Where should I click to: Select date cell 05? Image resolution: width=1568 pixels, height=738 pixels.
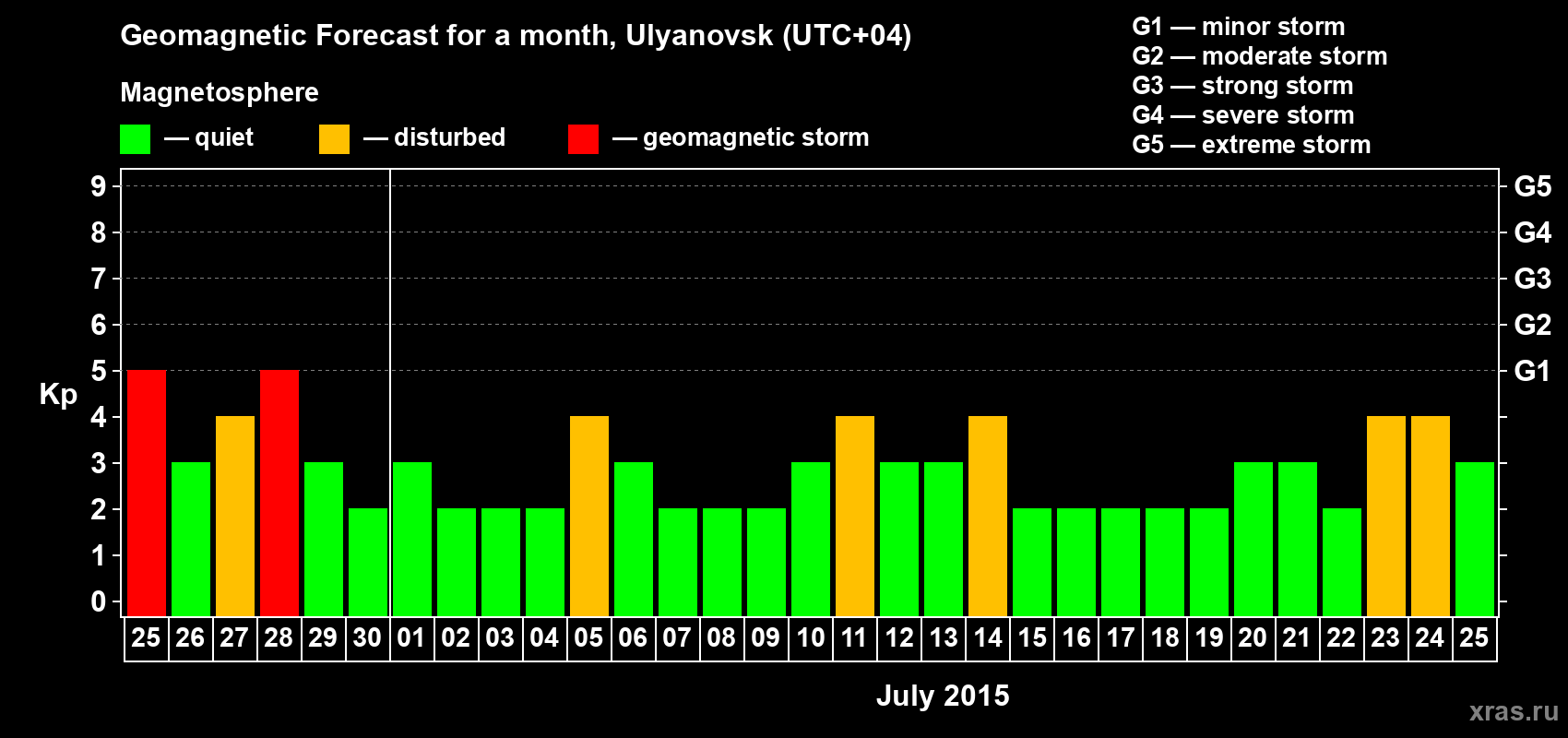point(589,638)
